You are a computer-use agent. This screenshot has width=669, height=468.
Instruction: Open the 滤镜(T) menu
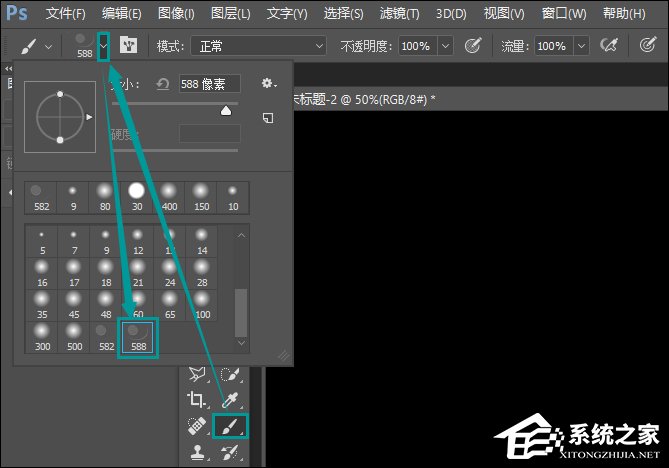coord(399,14)
